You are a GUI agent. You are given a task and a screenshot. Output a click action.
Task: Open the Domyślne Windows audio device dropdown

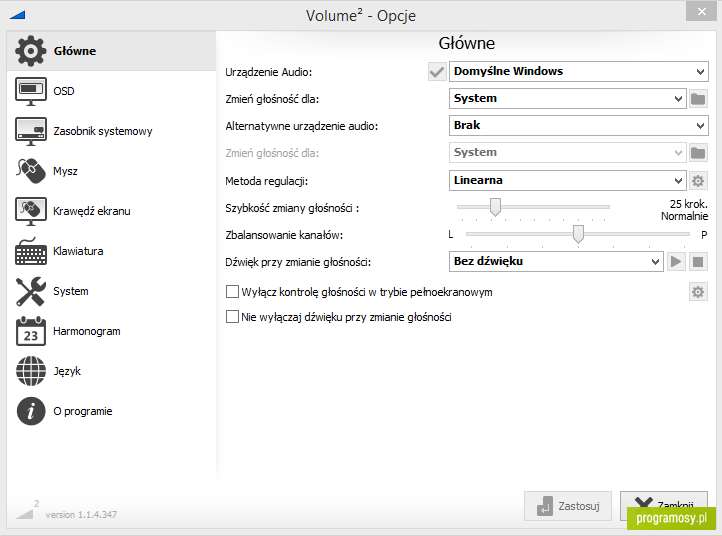click(578, 71)
